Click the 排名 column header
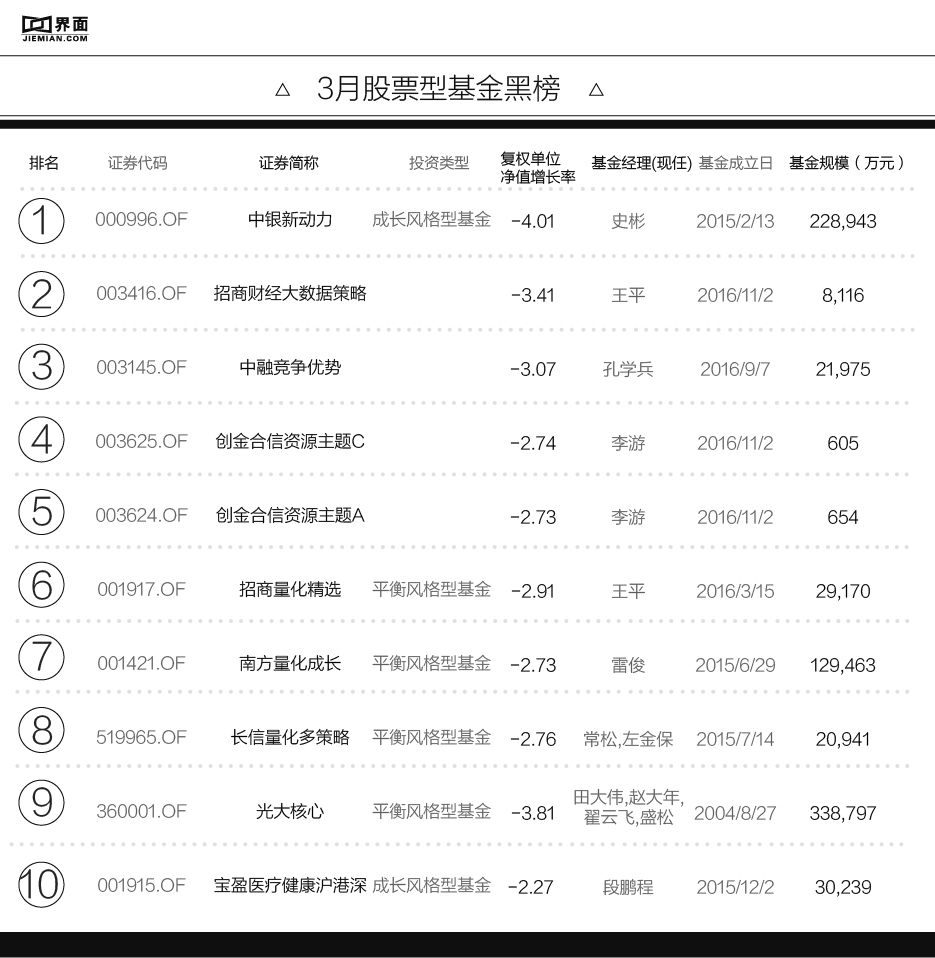 tap(44, 163)
